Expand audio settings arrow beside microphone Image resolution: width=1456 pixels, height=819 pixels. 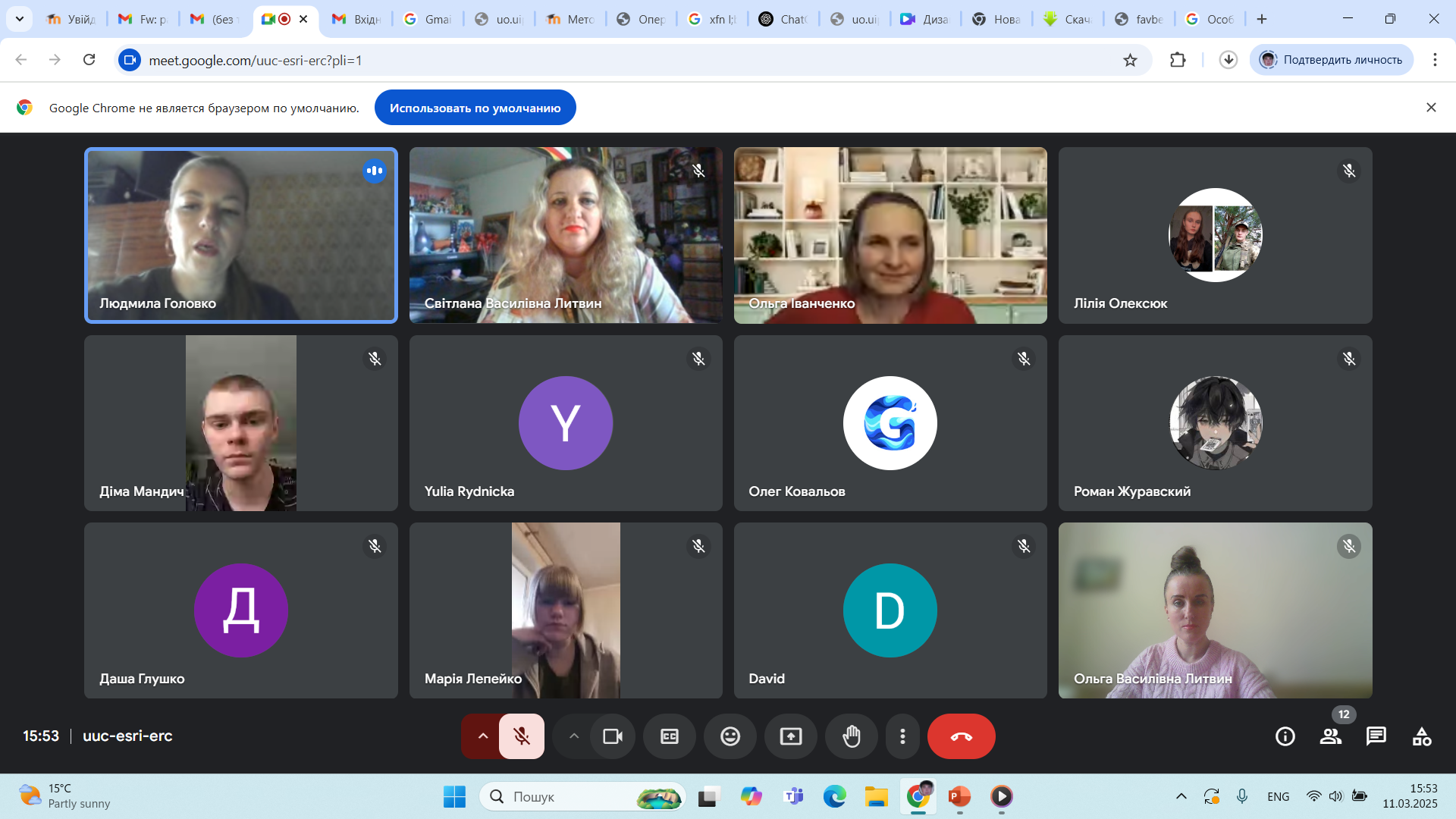(482, 736)
